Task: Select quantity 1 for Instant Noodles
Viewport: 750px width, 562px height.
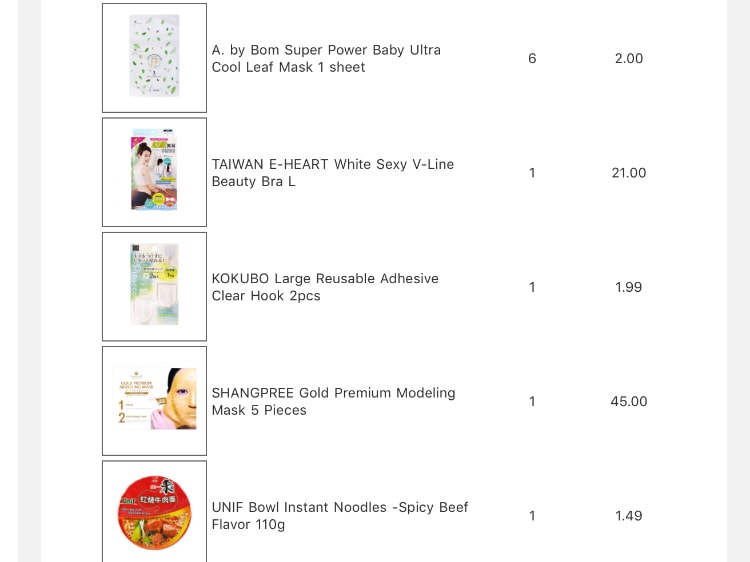Action: pyautogui.click(x=532, y=516)
